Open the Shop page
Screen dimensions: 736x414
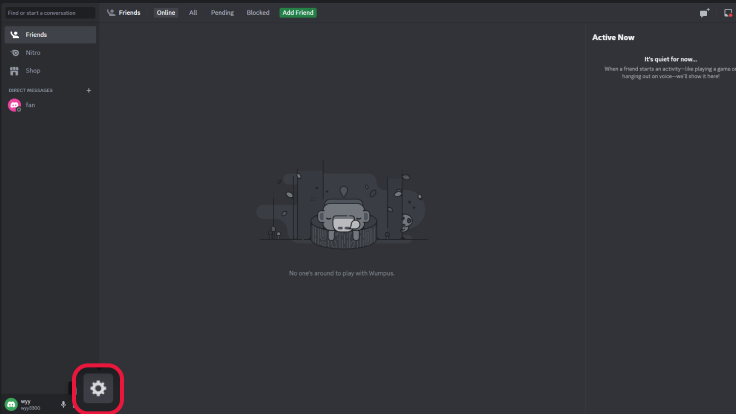click(x=50, y=70)
